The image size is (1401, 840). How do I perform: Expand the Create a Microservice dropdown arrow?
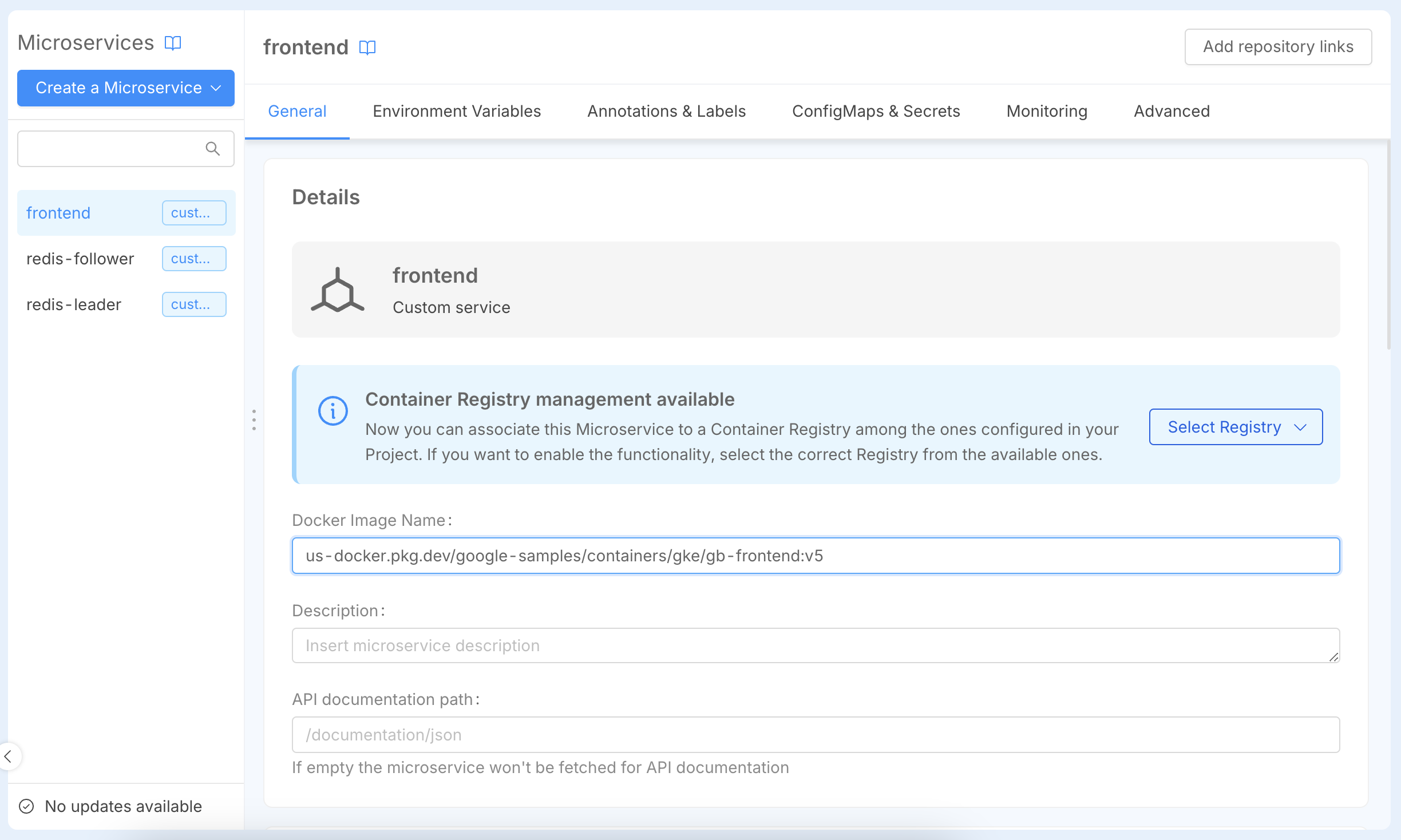(x=216, y=88)
